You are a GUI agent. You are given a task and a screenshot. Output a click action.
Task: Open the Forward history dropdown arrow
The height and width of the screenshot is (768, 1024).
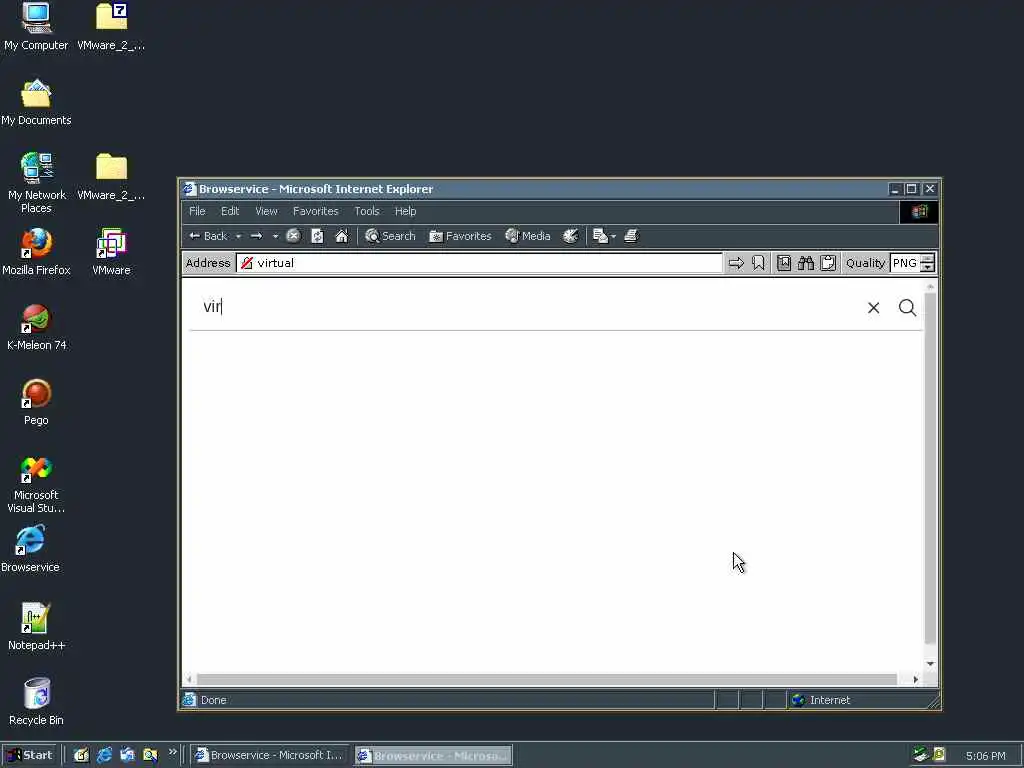point(275,236)
